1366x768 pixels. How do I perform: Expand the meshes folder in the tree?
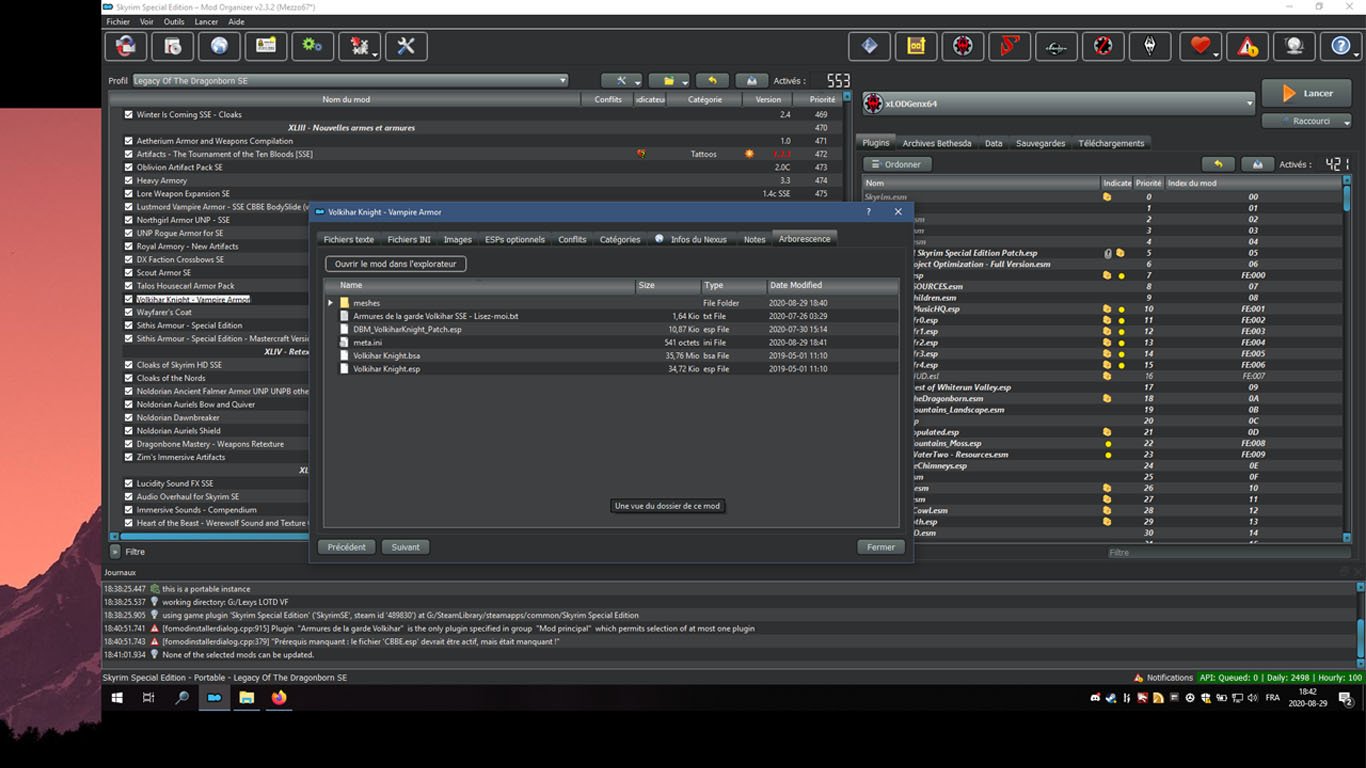(331, 303)
